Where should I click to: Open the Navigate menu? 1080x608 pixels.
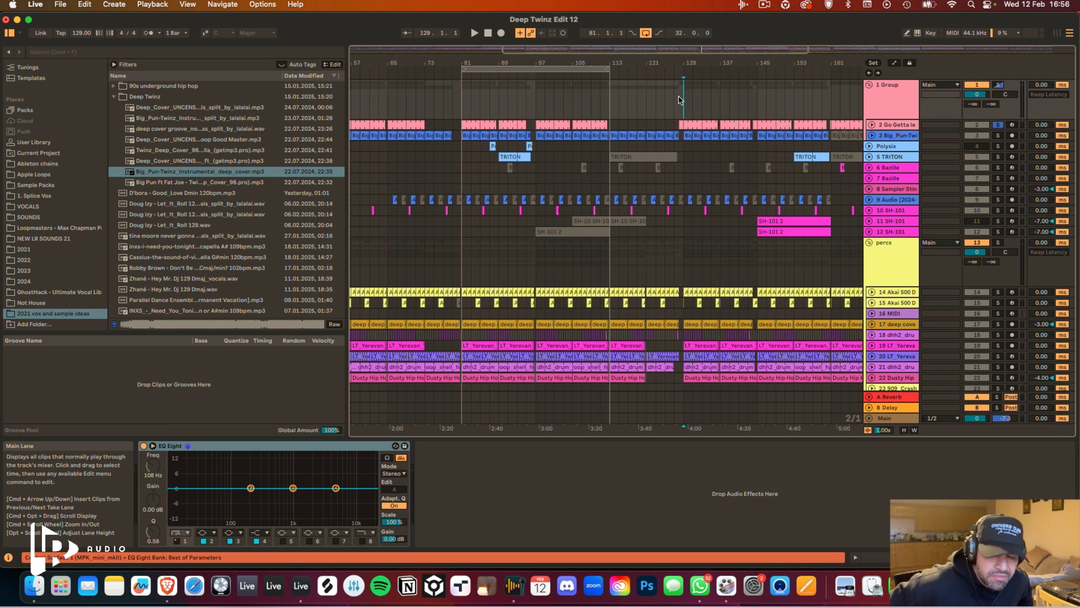pyautogui.click(x=222, y=5)
